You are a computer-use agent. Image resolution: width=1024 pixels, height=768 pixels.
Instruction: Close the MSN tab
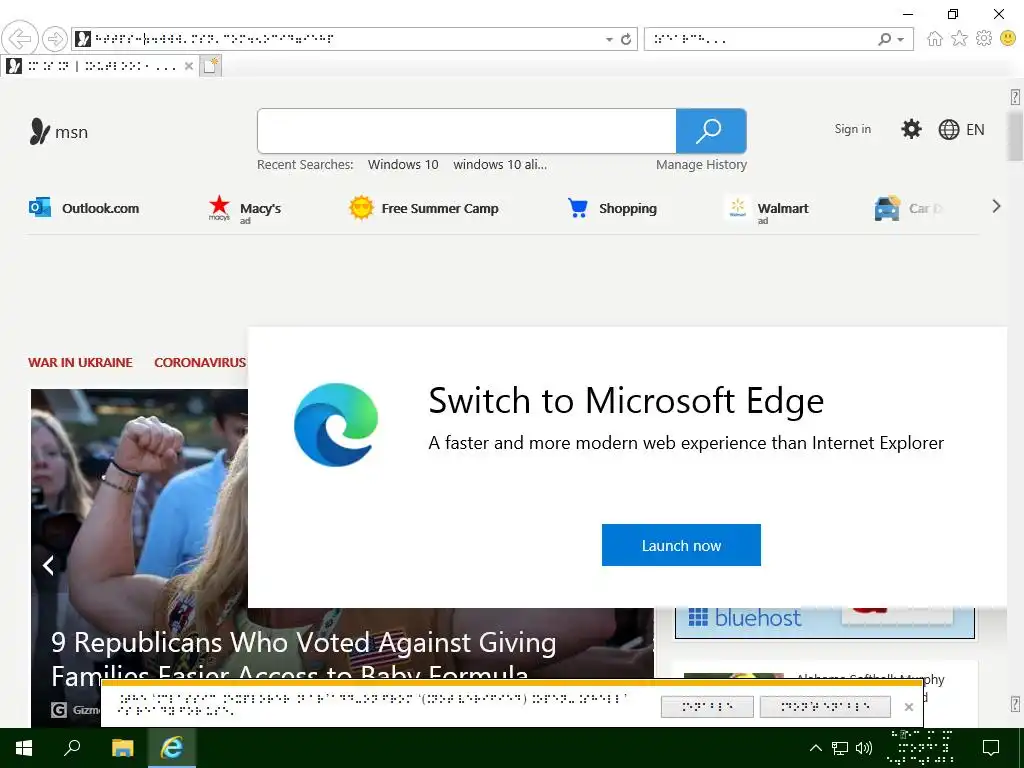tap(188, 66)
